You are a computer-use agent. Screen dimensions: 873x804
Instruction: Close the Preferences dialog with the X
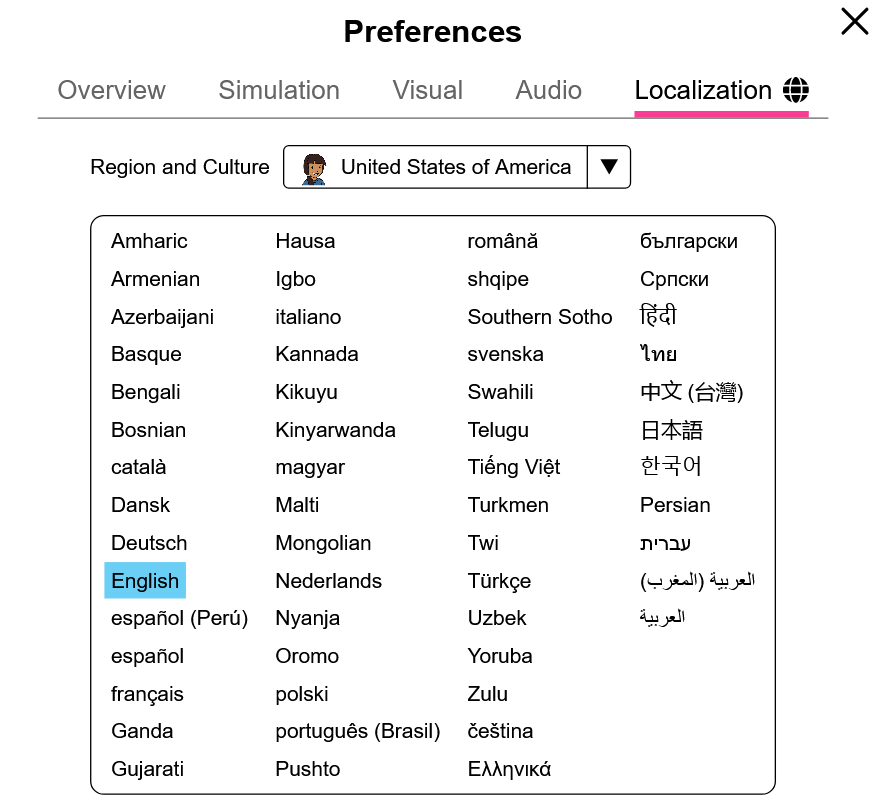tap(855, 22)
